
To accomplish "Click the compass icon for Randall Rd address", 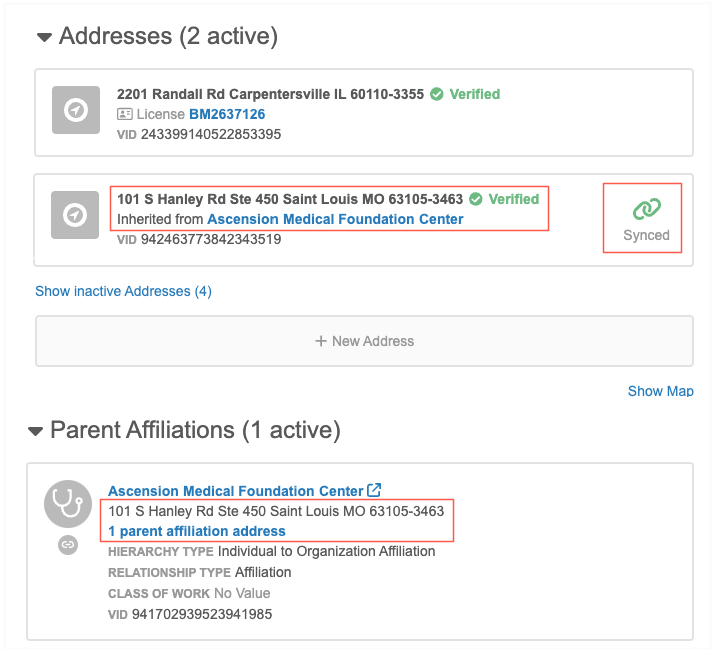I will tap(75, 111).
